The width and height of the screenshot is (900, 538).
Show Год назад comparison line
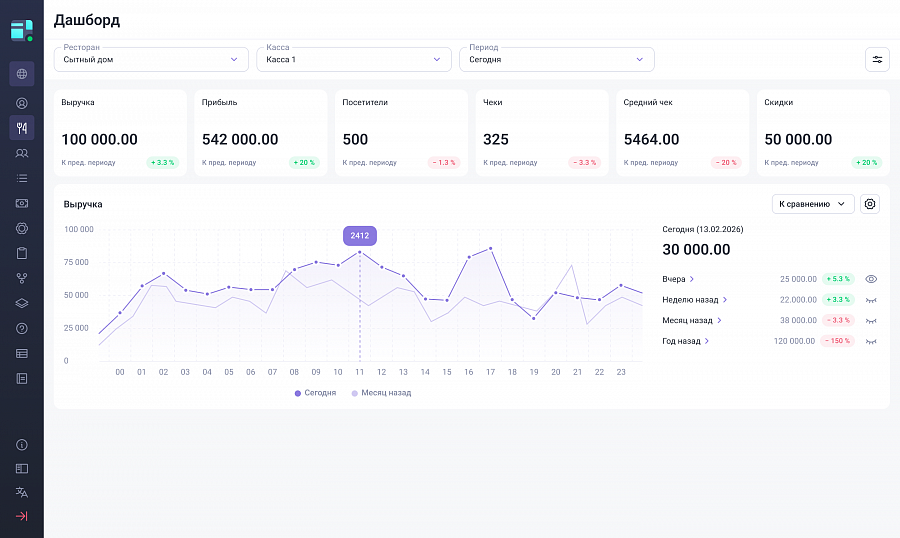click(x=871, y=341)
